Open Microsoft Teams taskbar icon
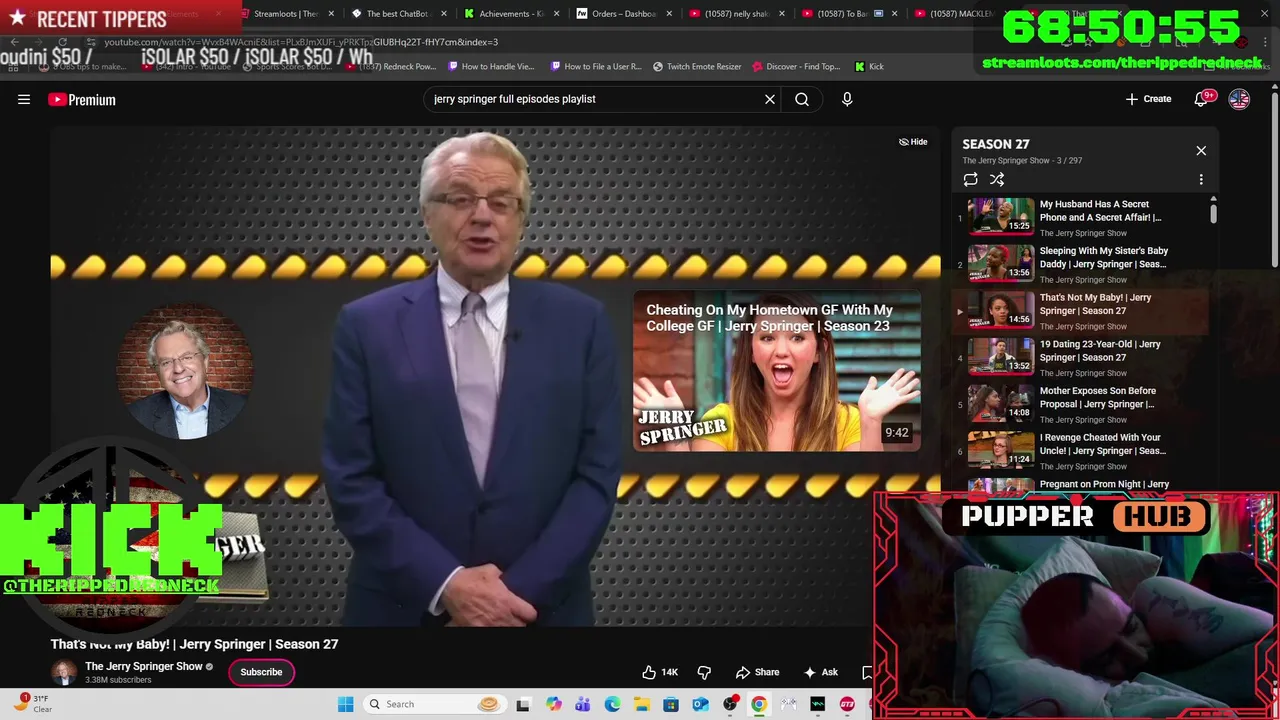The image size is (1280, 720). (583, 704)
